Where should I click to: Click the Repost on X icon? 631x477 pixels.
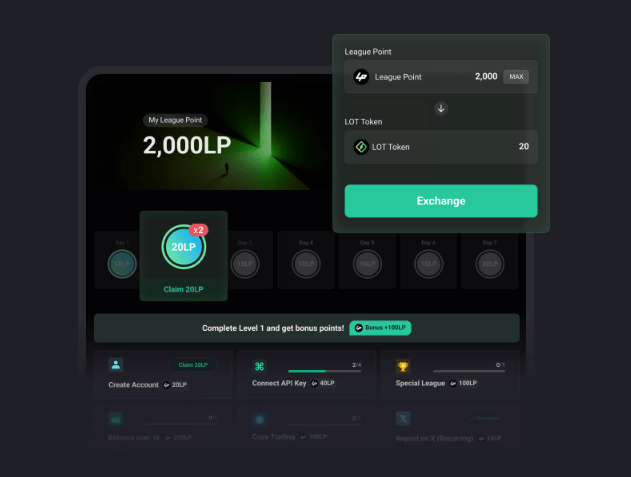tap(403, 419)
